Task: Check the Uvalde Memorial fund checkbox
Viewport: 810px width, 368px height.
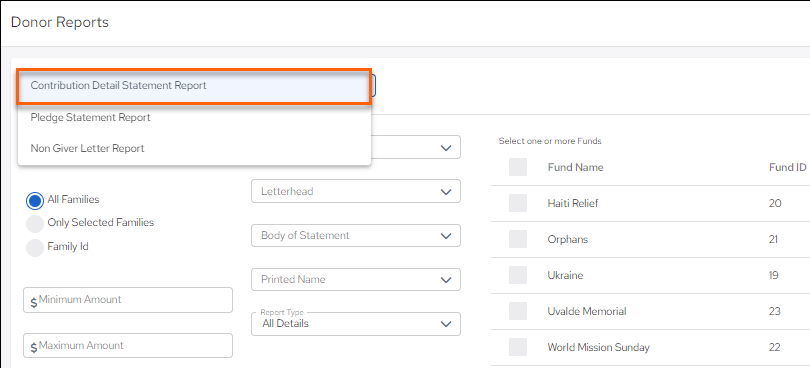Action: pyautogui.click(x=518, y=311)
